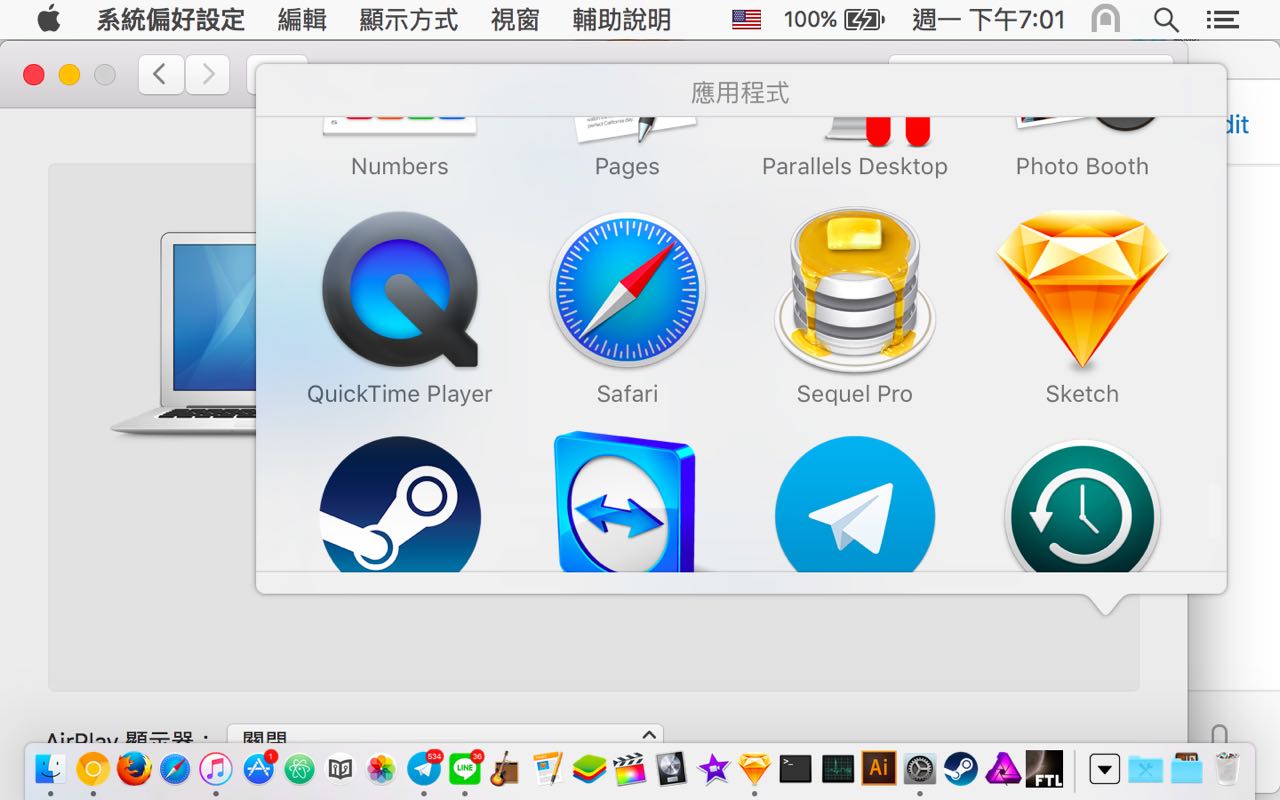1280x800 pixels.
Task: Open Finder from the Dock
Action: point(51,768)
